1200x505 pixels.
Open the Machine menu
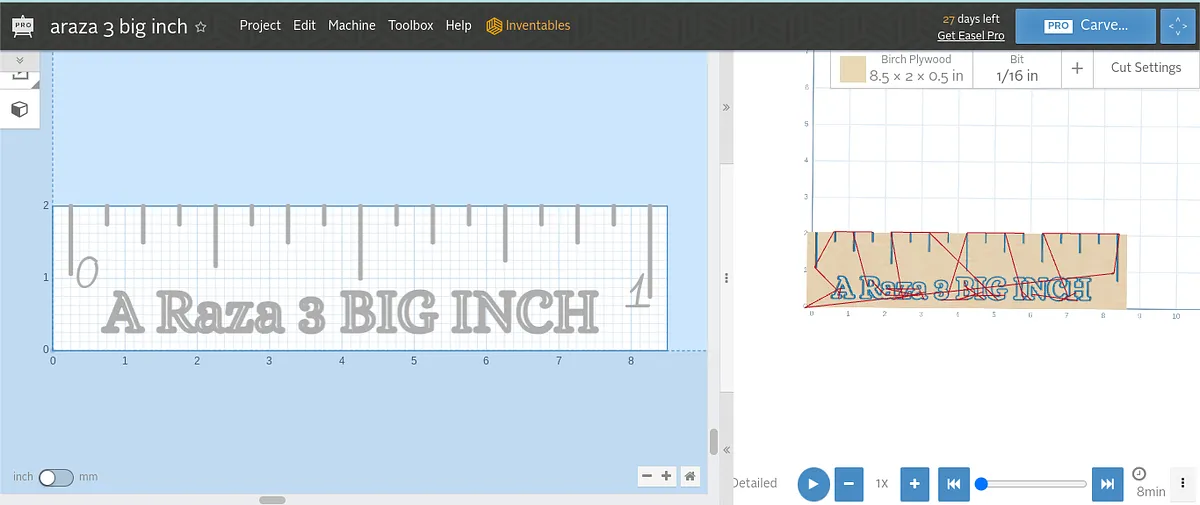coord(352,26)
